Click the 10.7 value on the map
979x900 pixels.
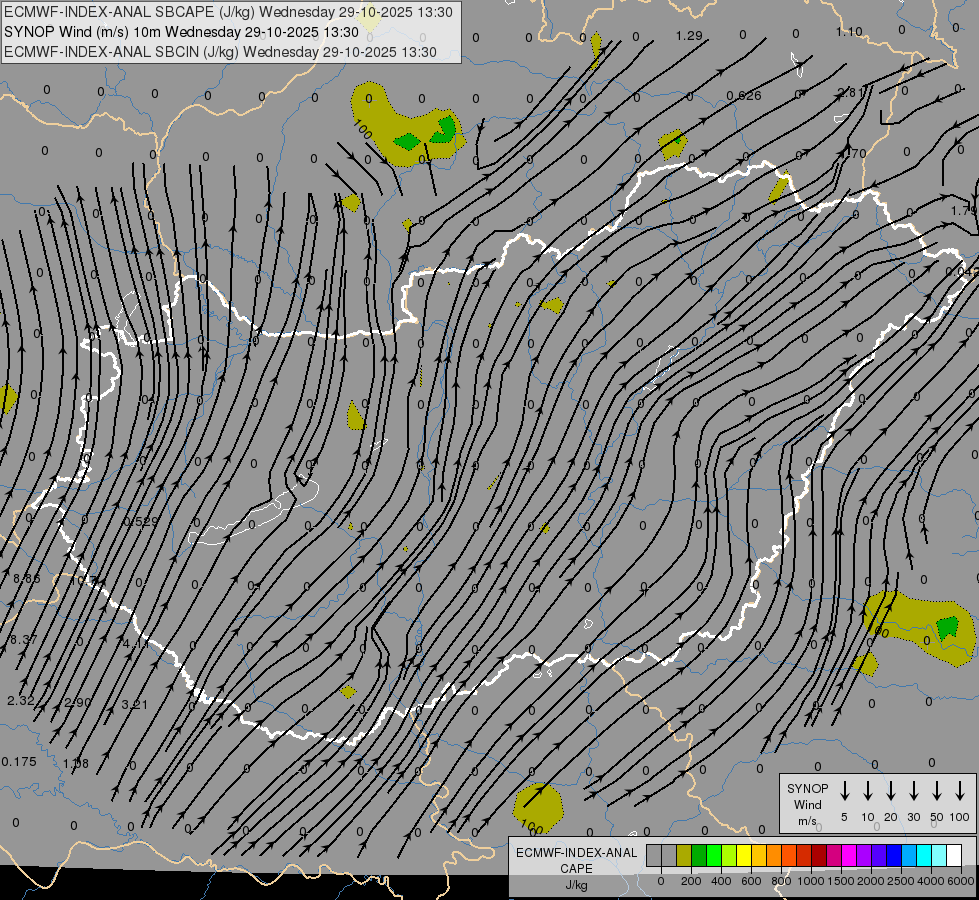point(82,580)
